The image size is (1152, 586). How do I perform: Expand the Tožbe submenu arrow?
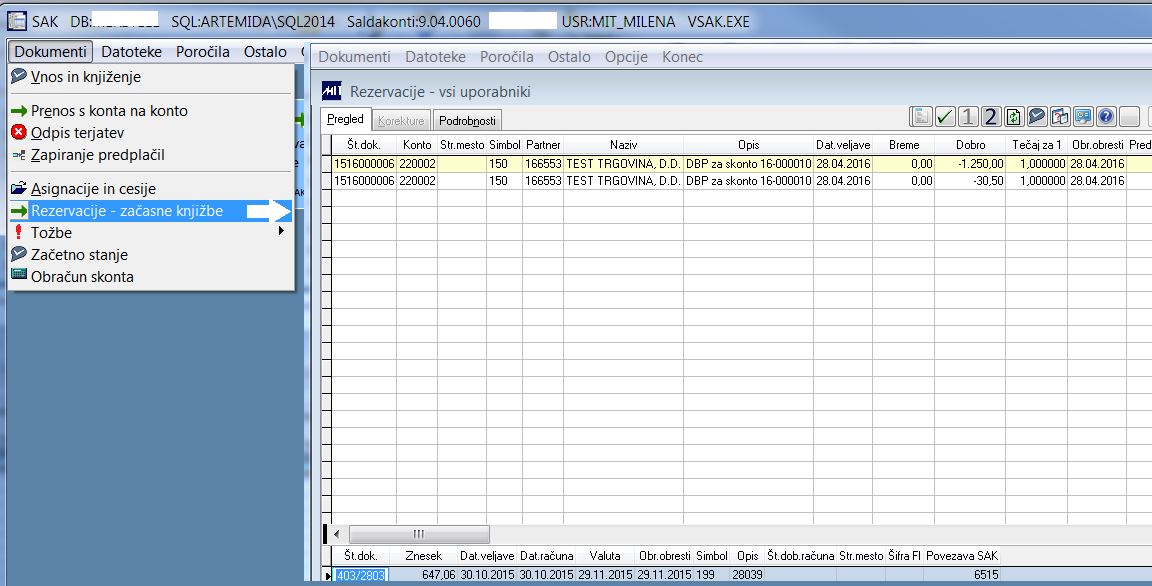click(x=281, y=231)
